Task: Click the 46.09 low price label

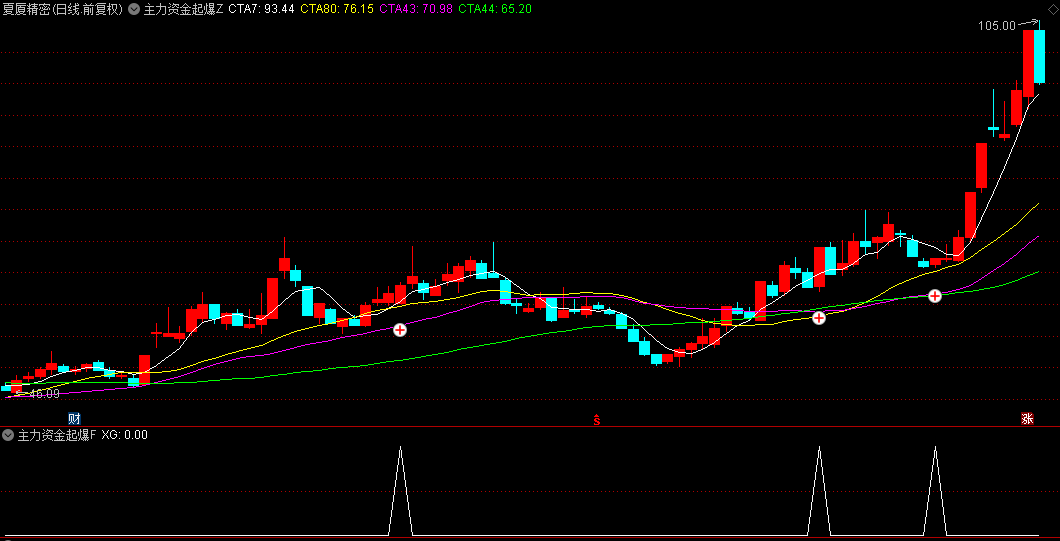Action: click(44, 394)
